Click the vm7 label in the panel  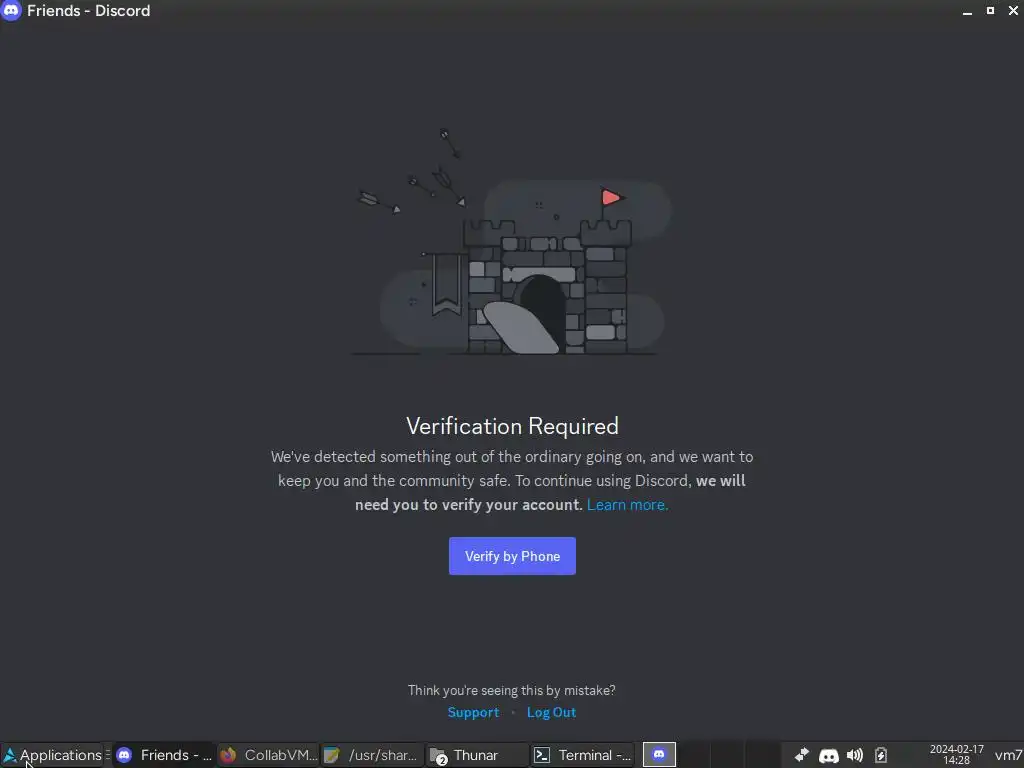(x=1008, y=756)
